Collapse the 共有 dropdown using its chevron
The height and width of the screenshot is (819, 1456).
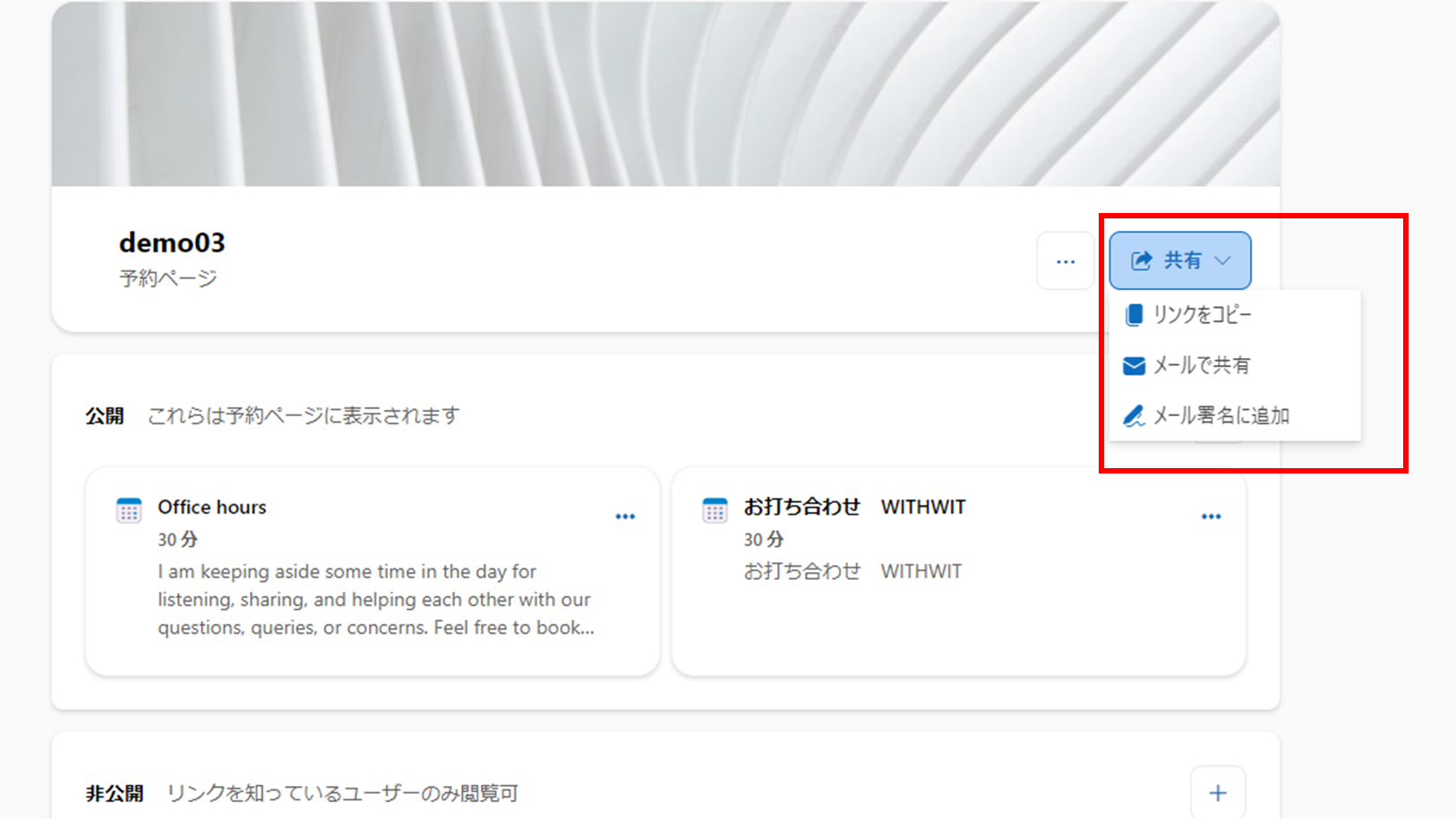[x=1222, y=260]
